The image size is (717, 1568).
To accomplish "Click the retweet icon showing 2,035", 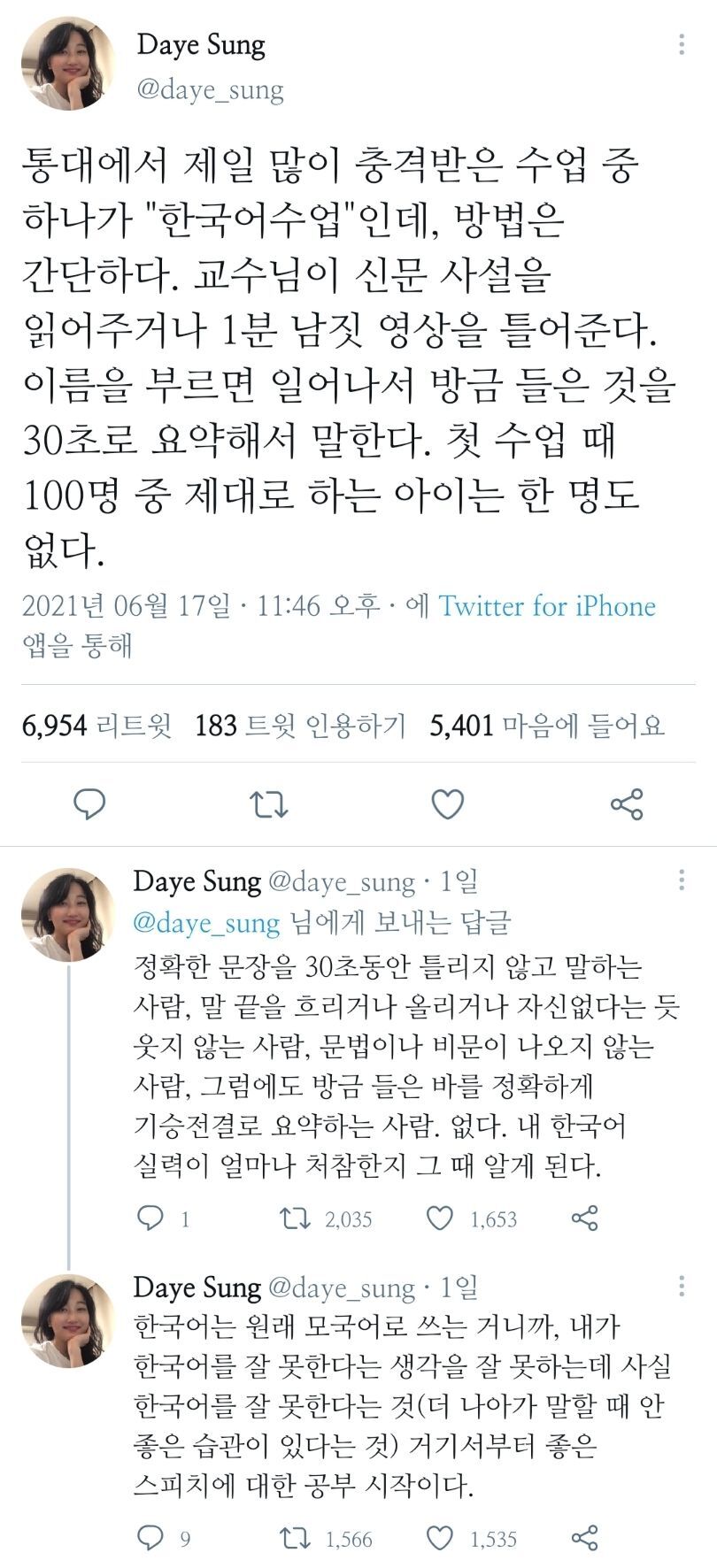I will pos(293,1218).
